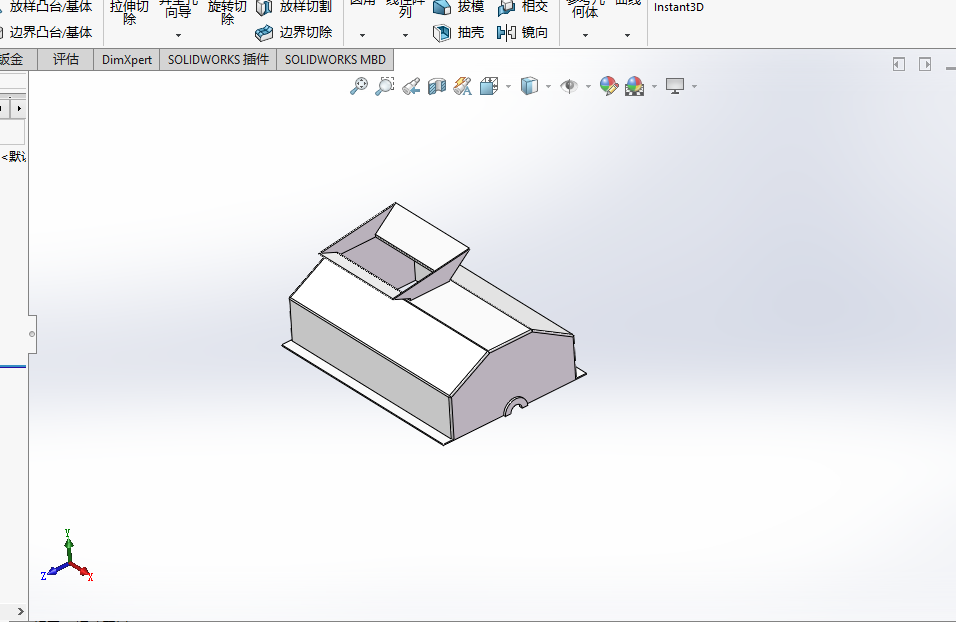
Task: Select Zoom to Fit view tool
Action: (358, 86)
